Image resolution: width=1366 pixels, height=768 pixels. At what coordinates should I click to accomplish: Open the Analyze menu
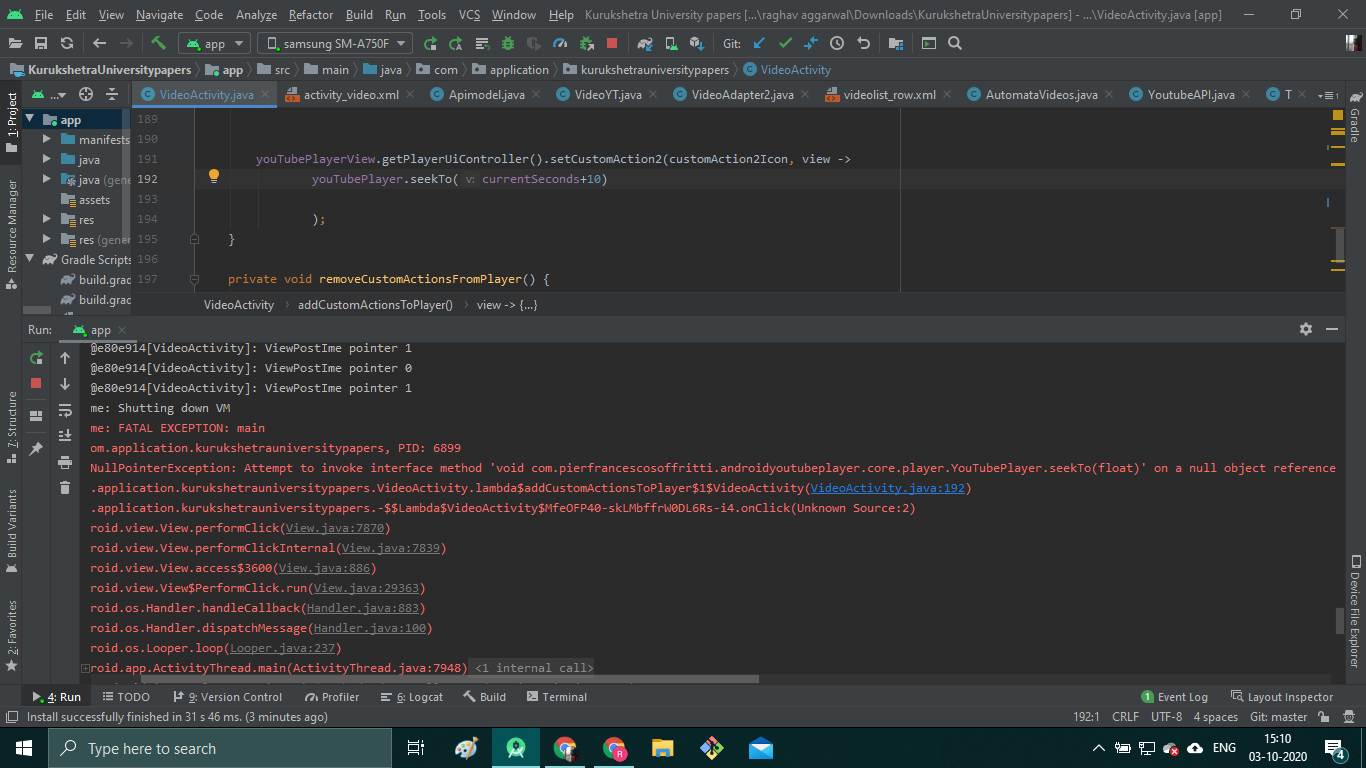256,15
